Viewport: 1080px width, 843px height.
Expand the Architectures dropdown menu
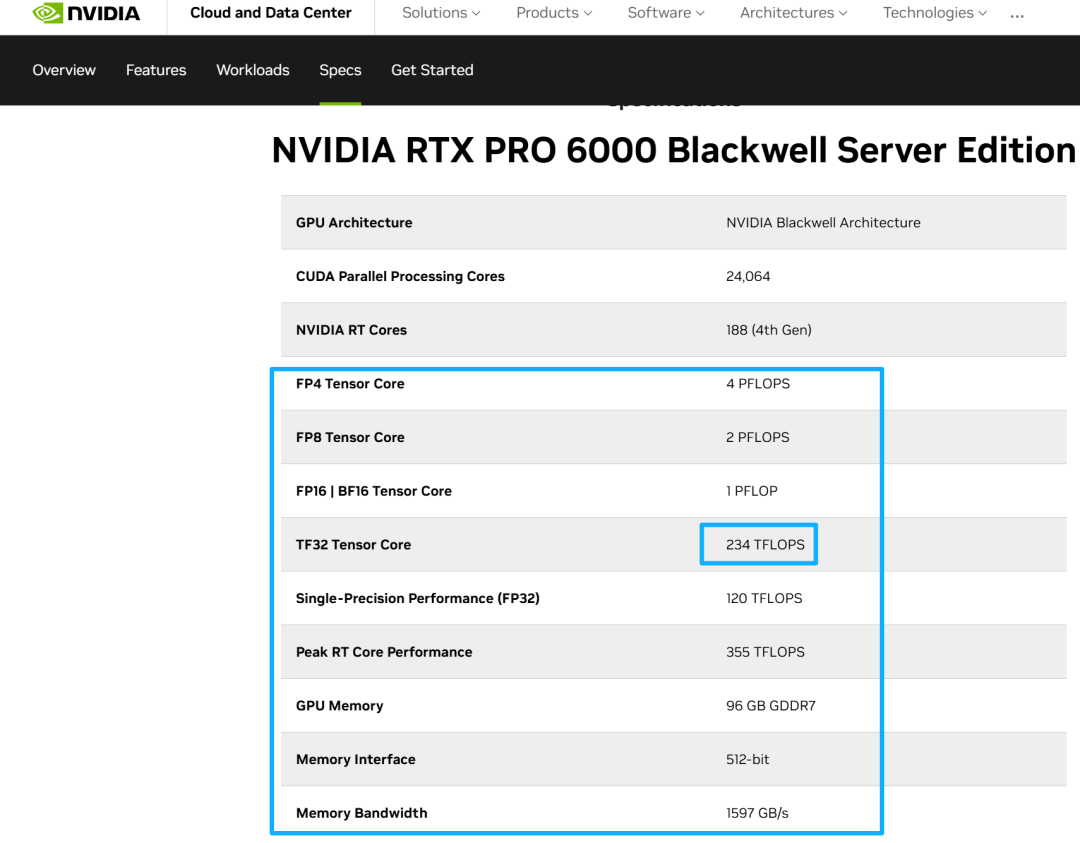coord(793,12)
